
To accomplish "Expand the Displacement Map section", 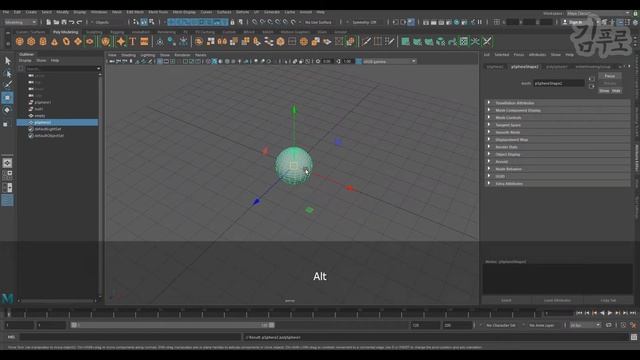I will (558, 140).
